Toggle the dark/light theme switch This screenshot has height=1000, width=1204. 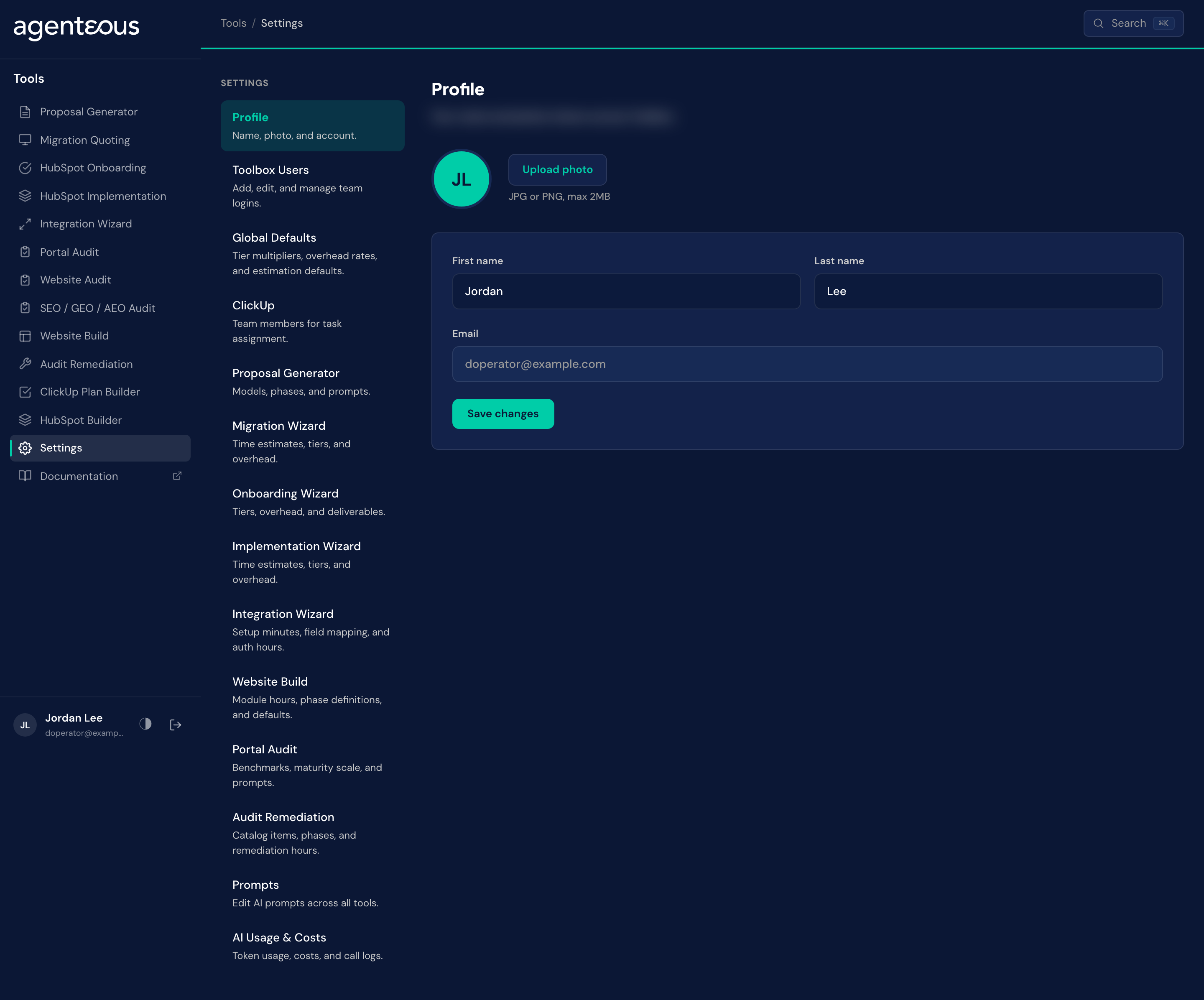145,724
